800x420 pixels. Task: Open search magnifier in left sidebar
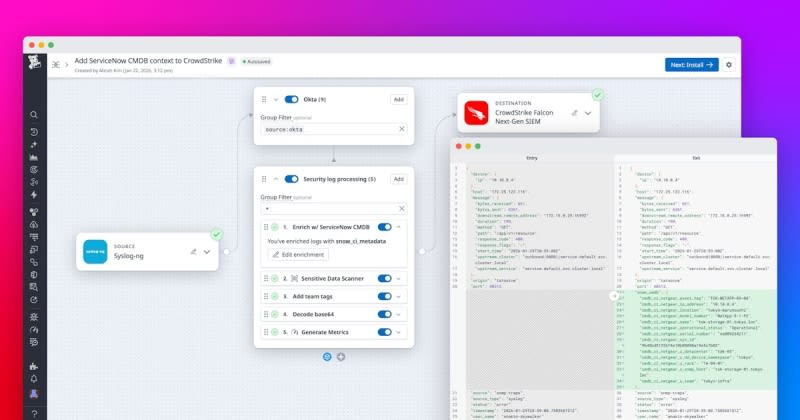pyautogui.click(x=35, y=115)
